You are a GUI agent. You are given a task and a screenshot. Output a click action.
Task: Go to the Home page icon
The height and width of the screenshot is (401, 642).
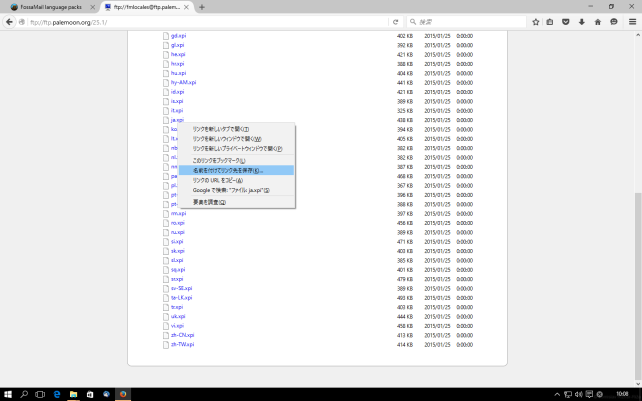(x=598, y=22)
